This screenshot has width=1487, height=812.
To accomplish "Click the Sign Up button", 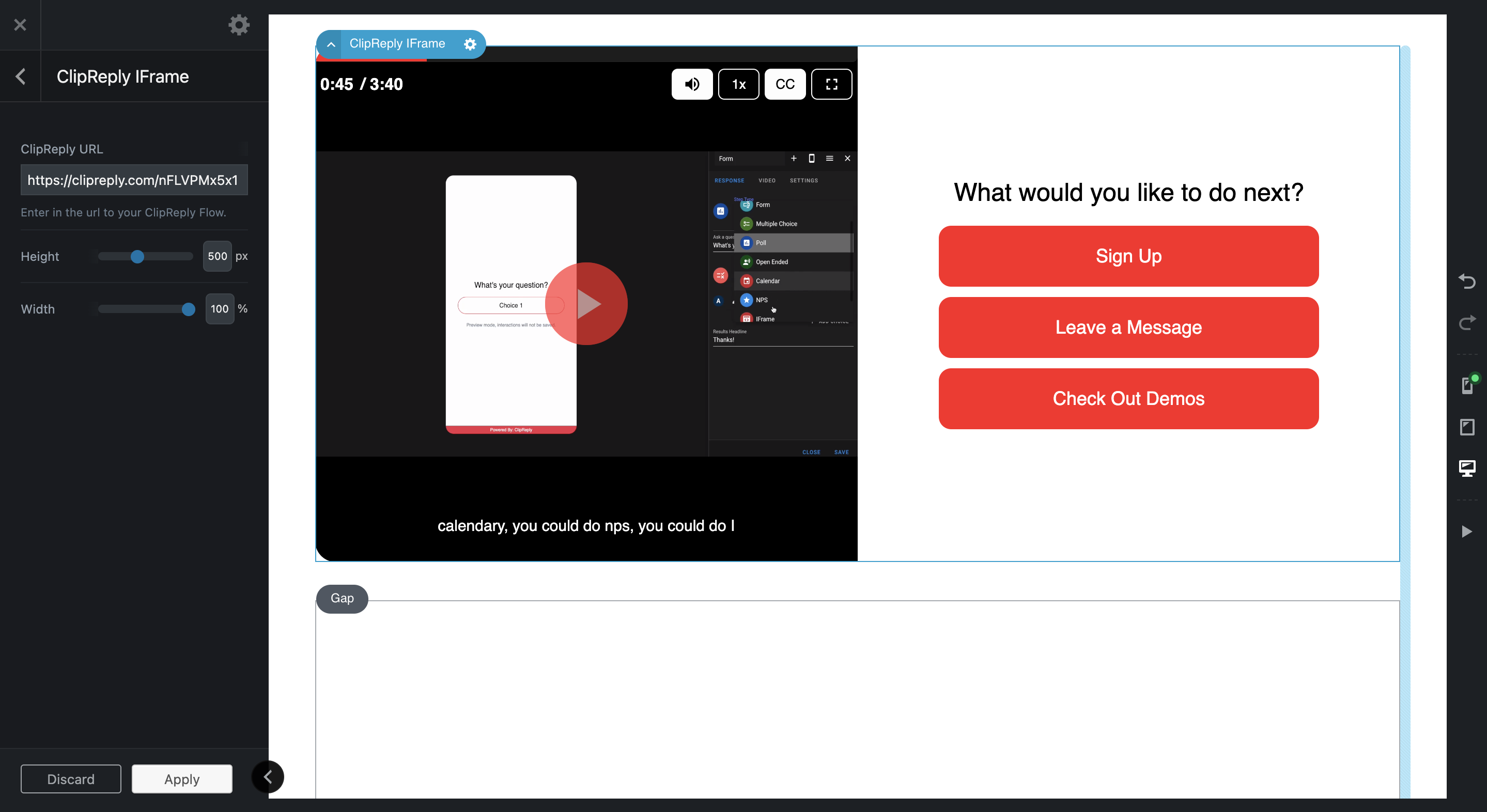I will click(x=1128, y=256).
